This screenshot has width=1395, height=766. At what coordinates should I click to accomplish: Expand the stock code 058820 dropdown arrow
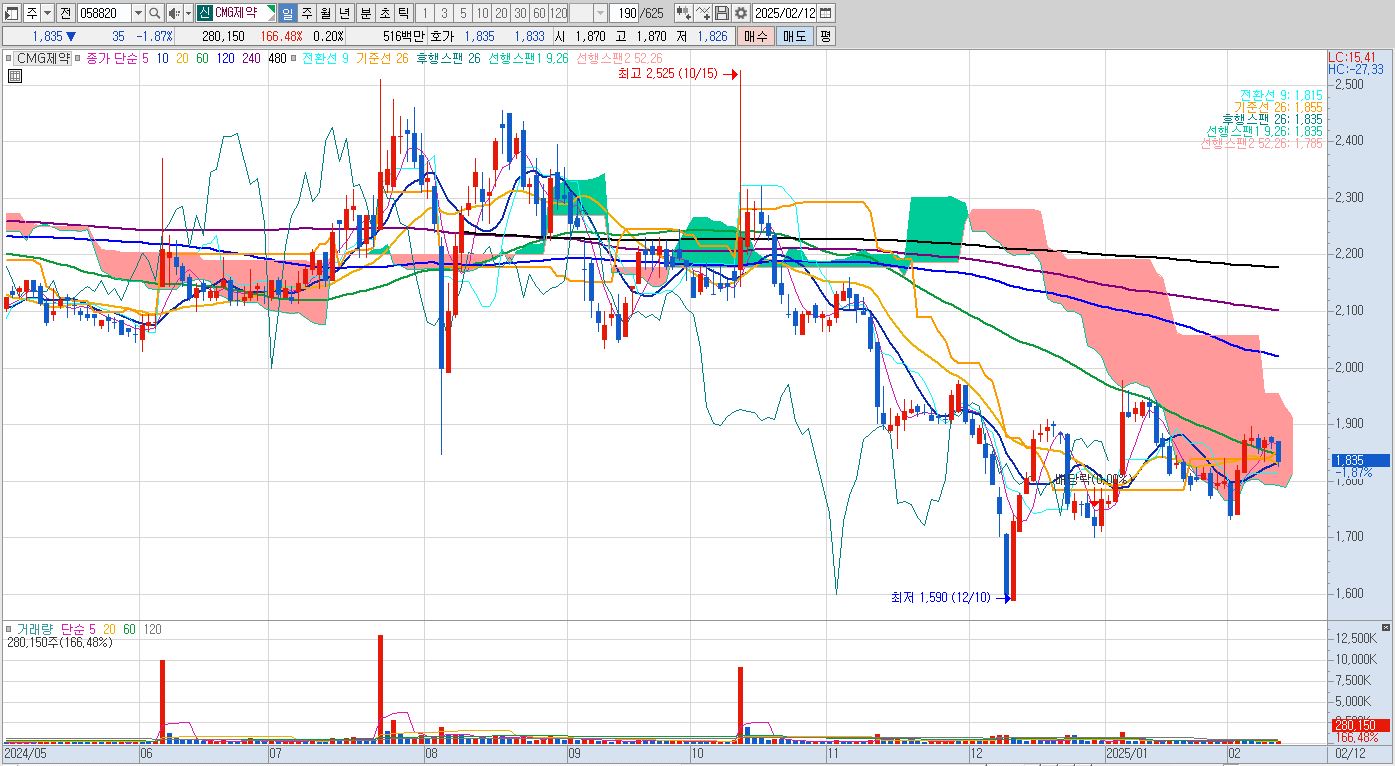tap(138, 13)
